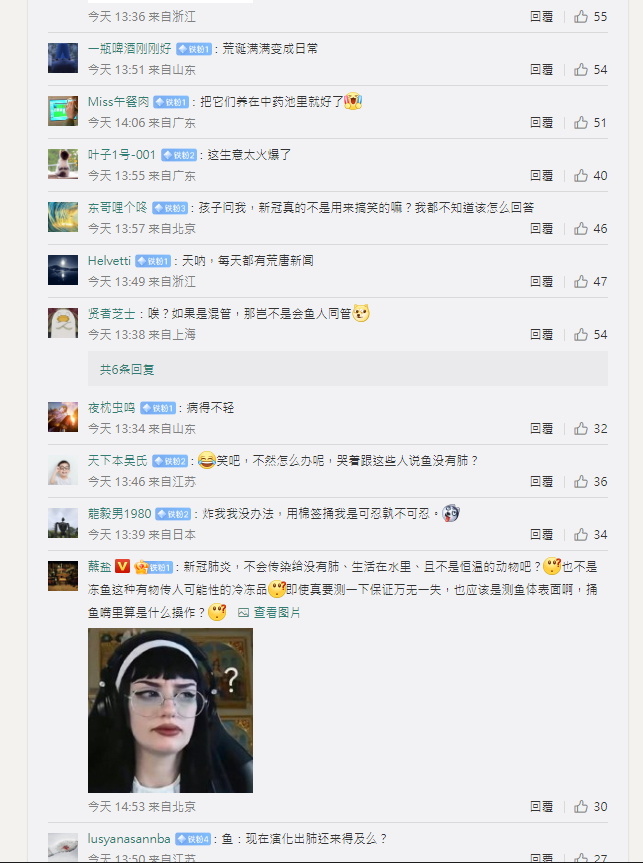Like 叶子1号-001's comment with 40 likes
This screenshot has height=863, width=643.
coord(581,176)
